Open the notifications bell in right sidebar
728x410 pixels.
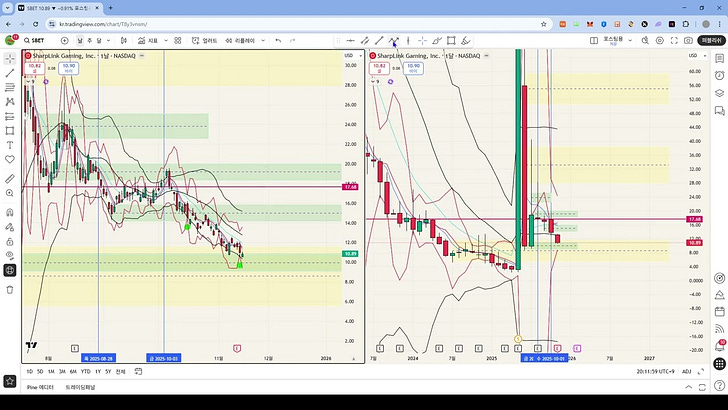[720, 346]
